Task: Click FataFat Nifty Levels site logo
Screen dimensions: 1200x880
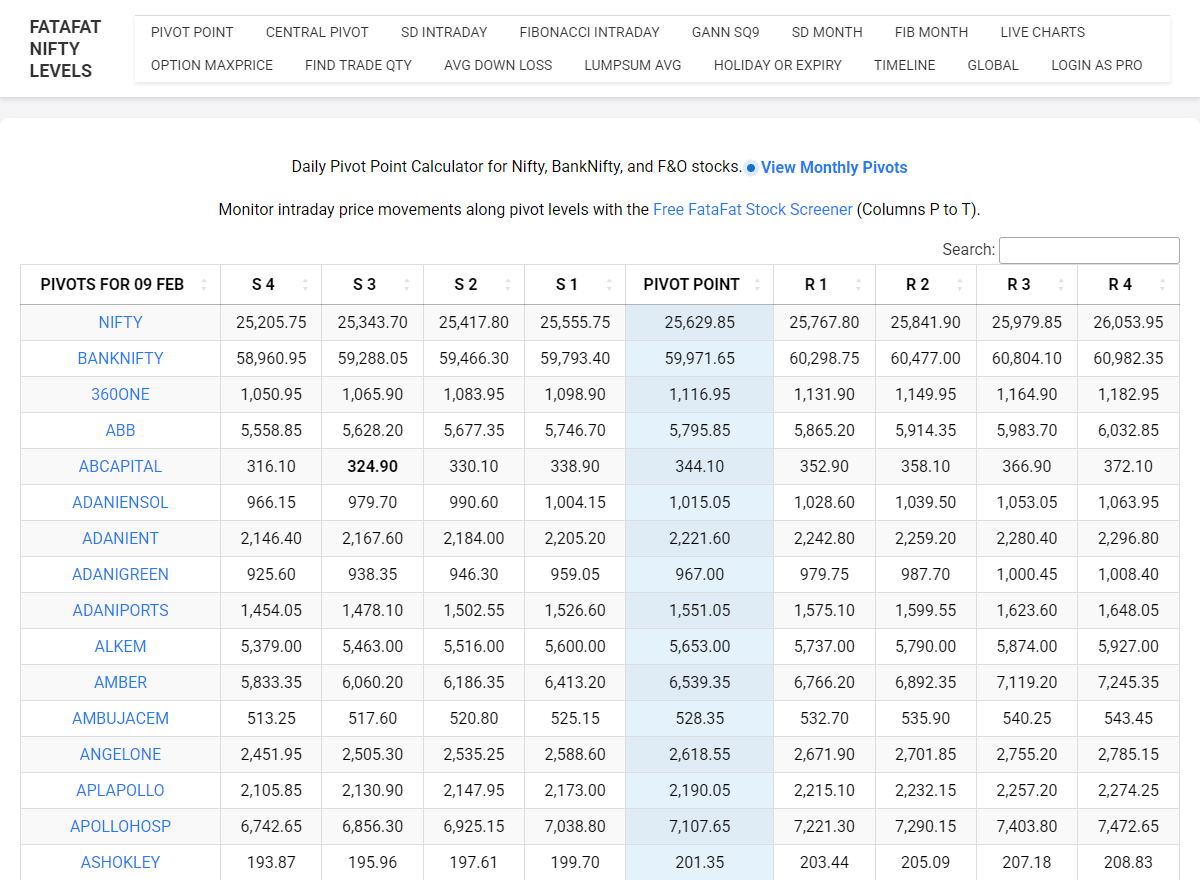Action: point(65,48)
